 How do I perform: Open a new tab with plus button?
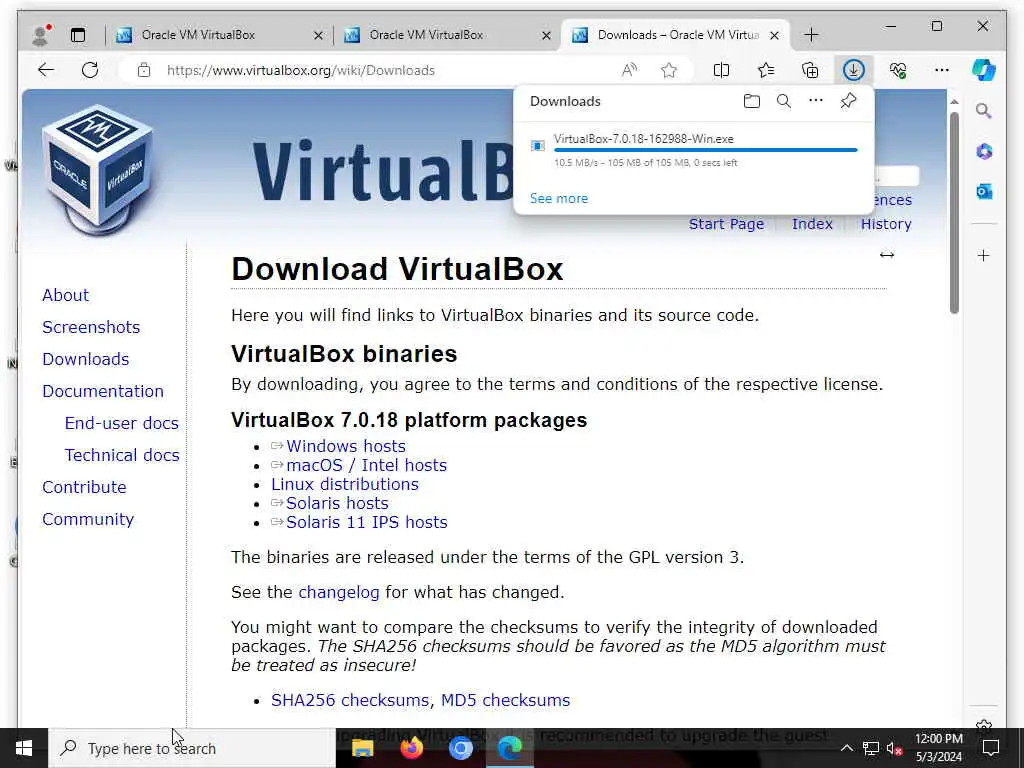coord(811,35)
